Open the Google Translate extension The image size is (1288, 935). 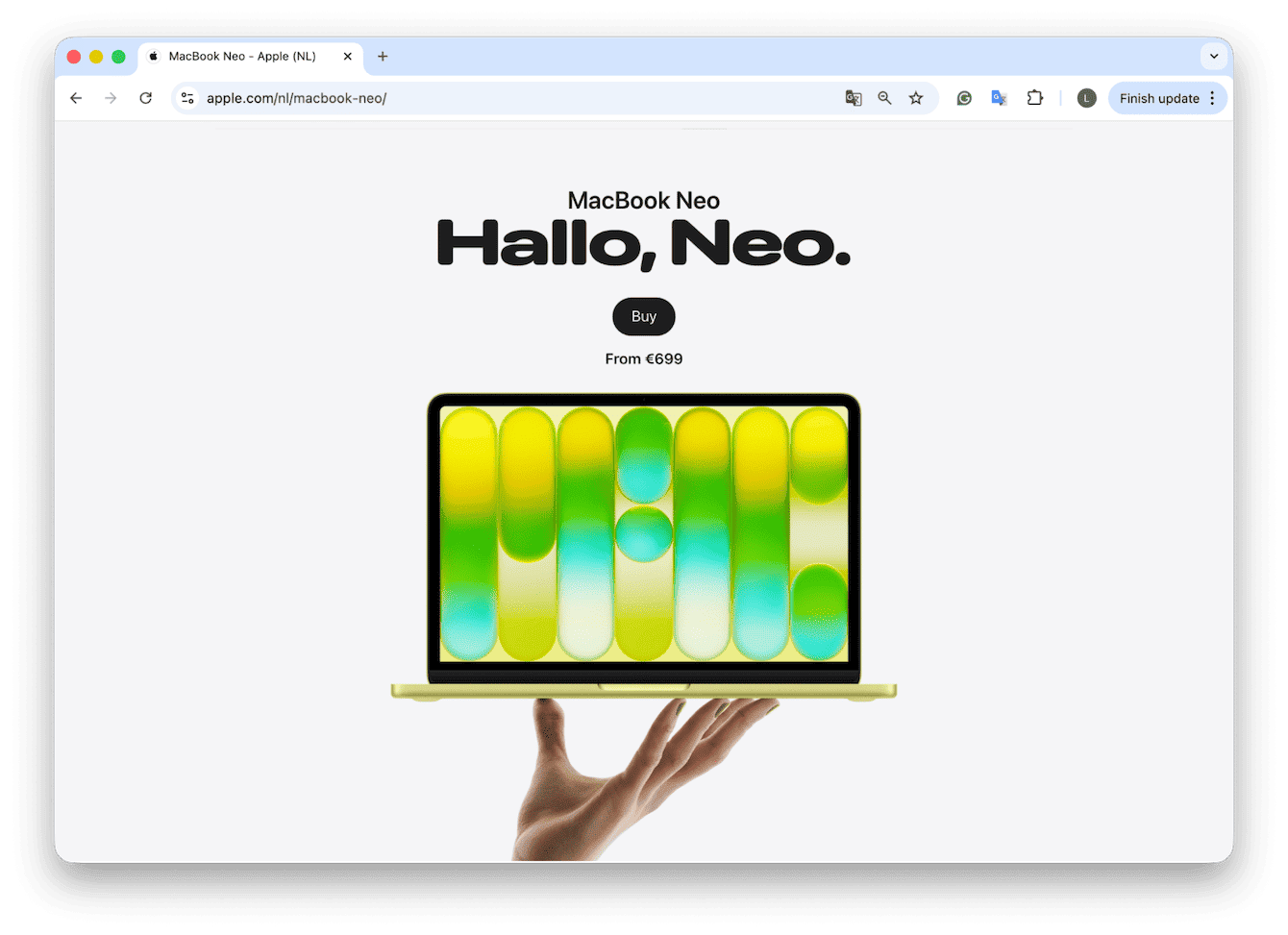tap(999, 97)
